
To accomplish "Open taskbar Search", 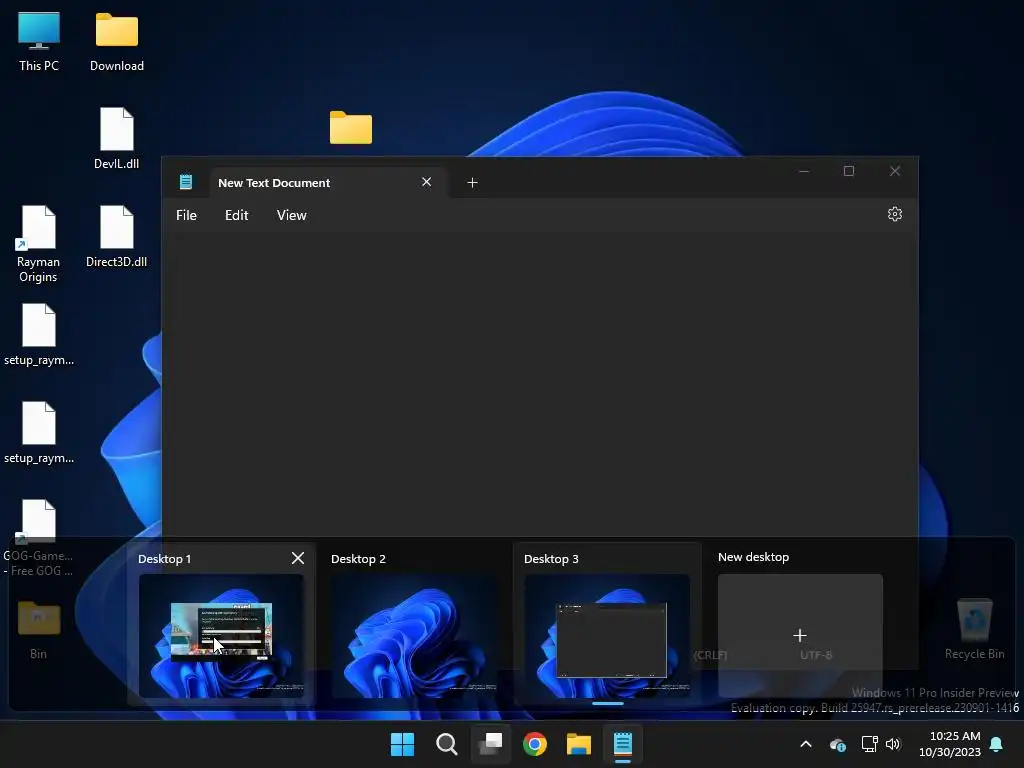I will (x=447, y=744).
